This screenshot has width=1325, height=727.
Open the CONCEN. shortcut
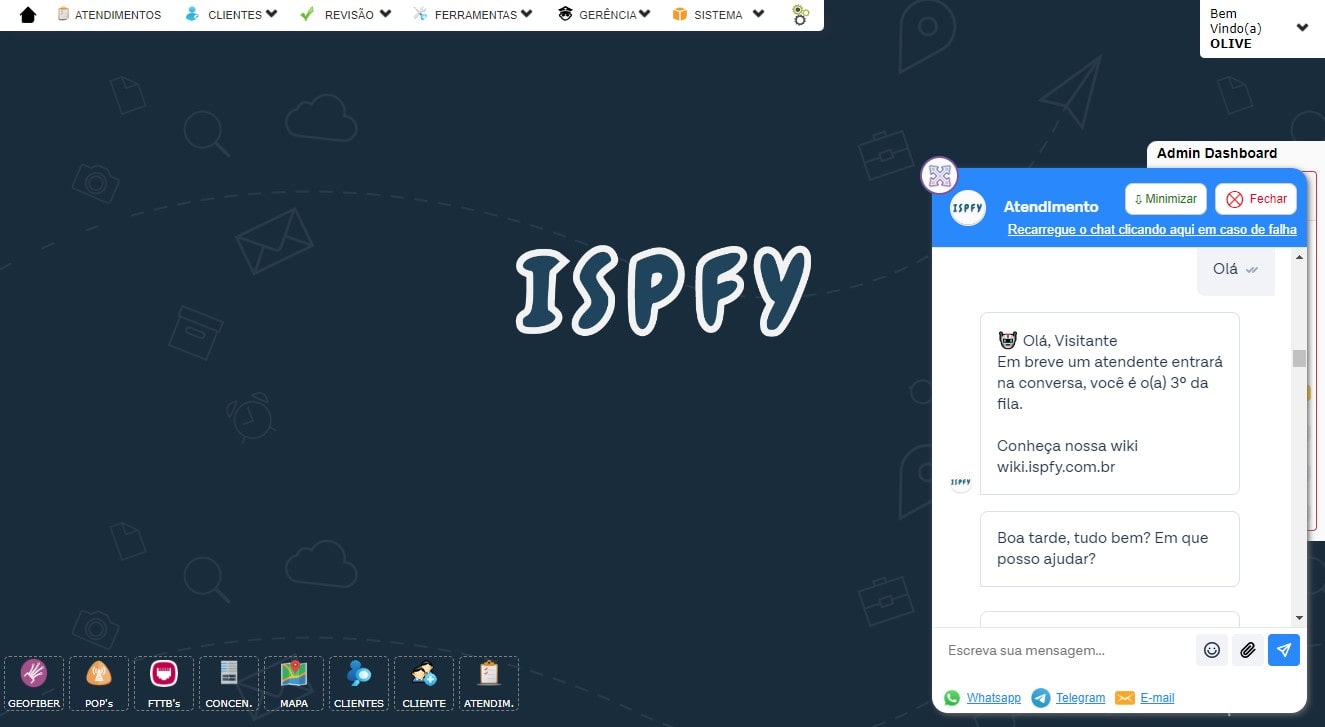pos(229,684)
